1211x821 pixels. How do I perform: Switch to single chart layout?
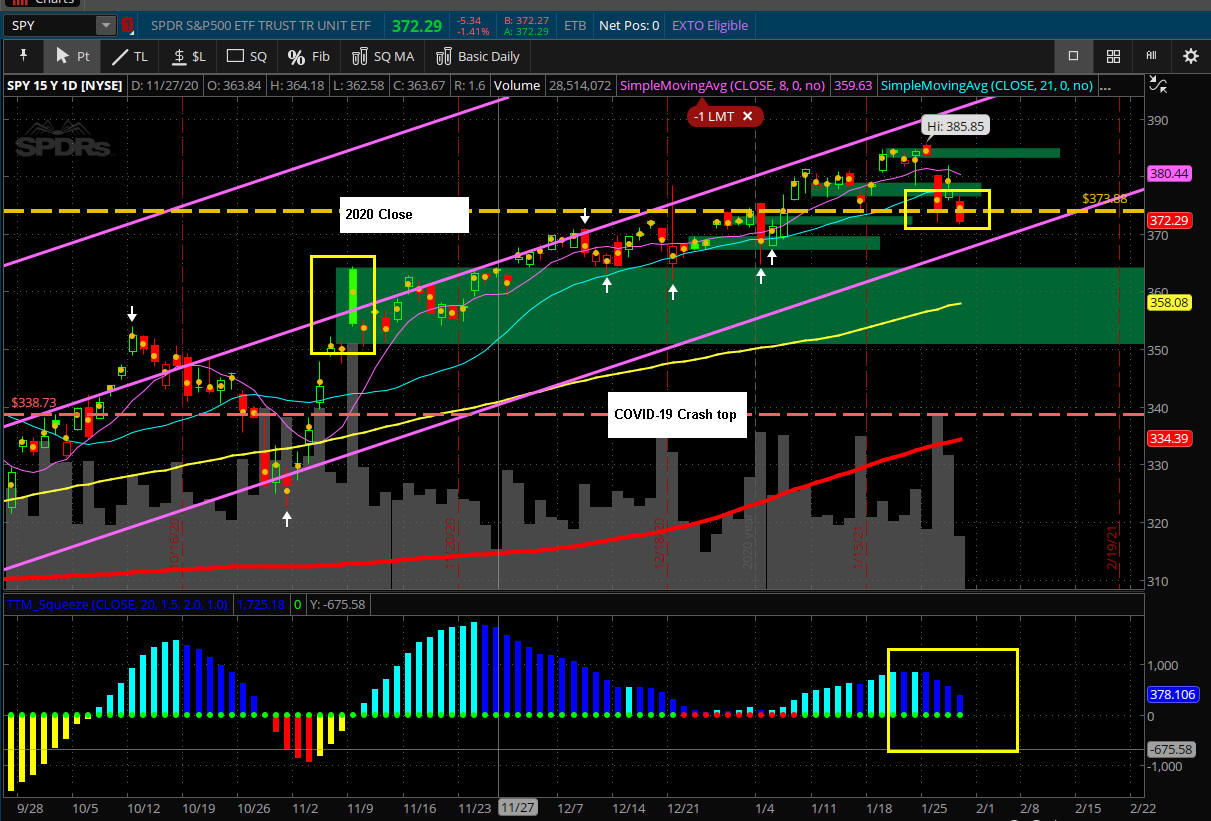[1073, 56]
